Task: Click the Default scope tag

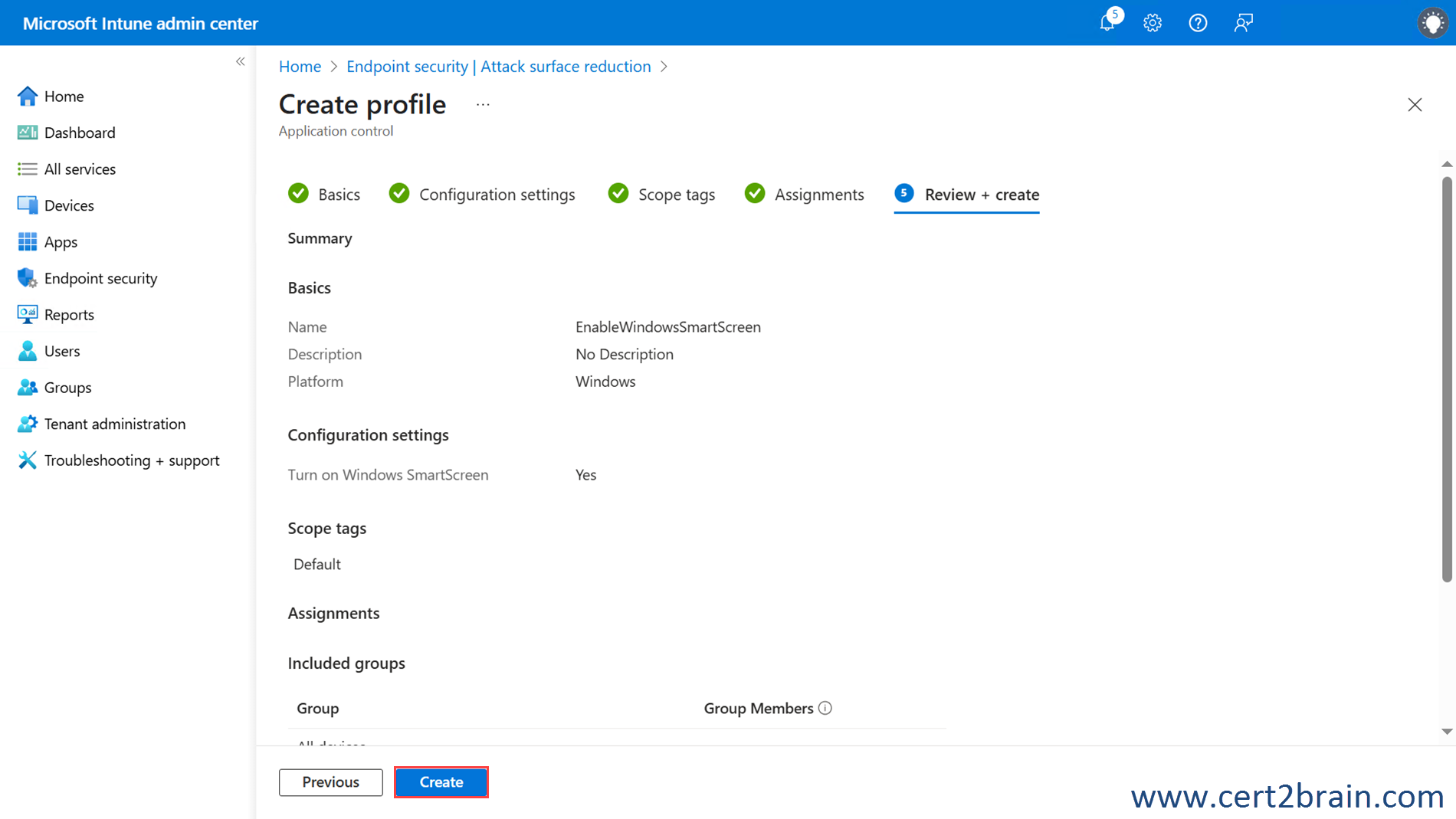Action: (x=317, y=564)
